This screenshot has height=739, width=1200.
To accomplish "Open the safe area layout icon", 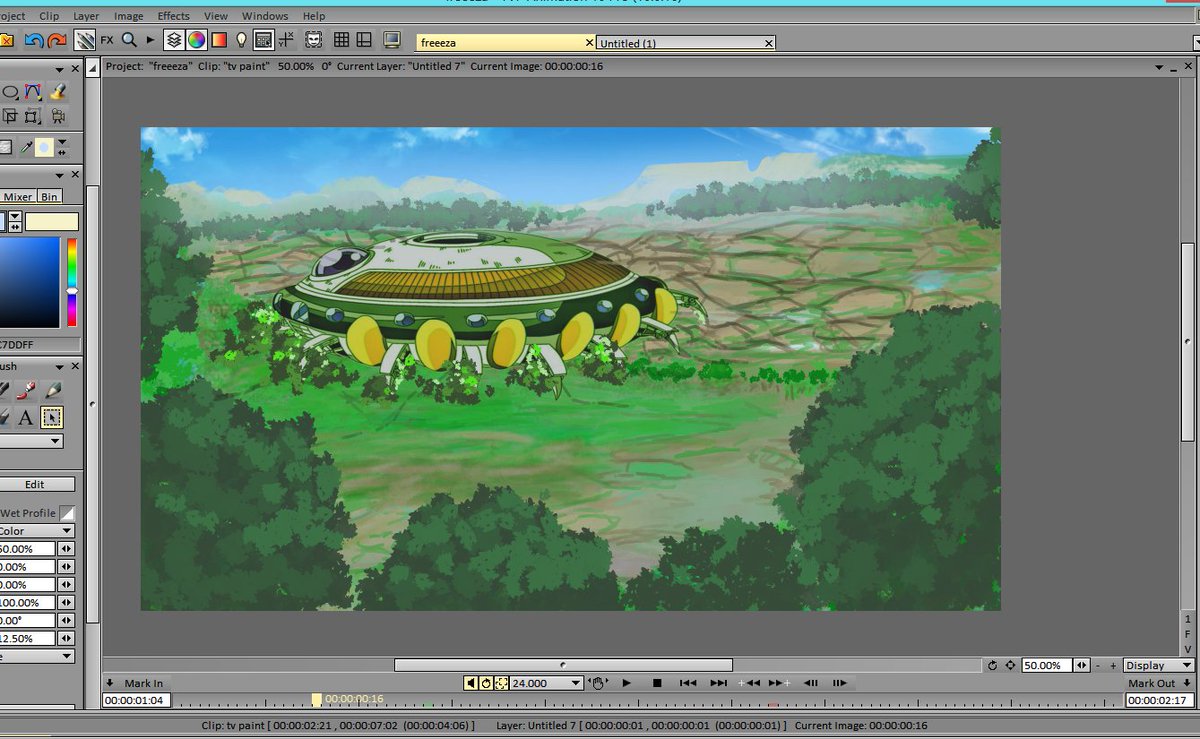I will coord(364,40).
